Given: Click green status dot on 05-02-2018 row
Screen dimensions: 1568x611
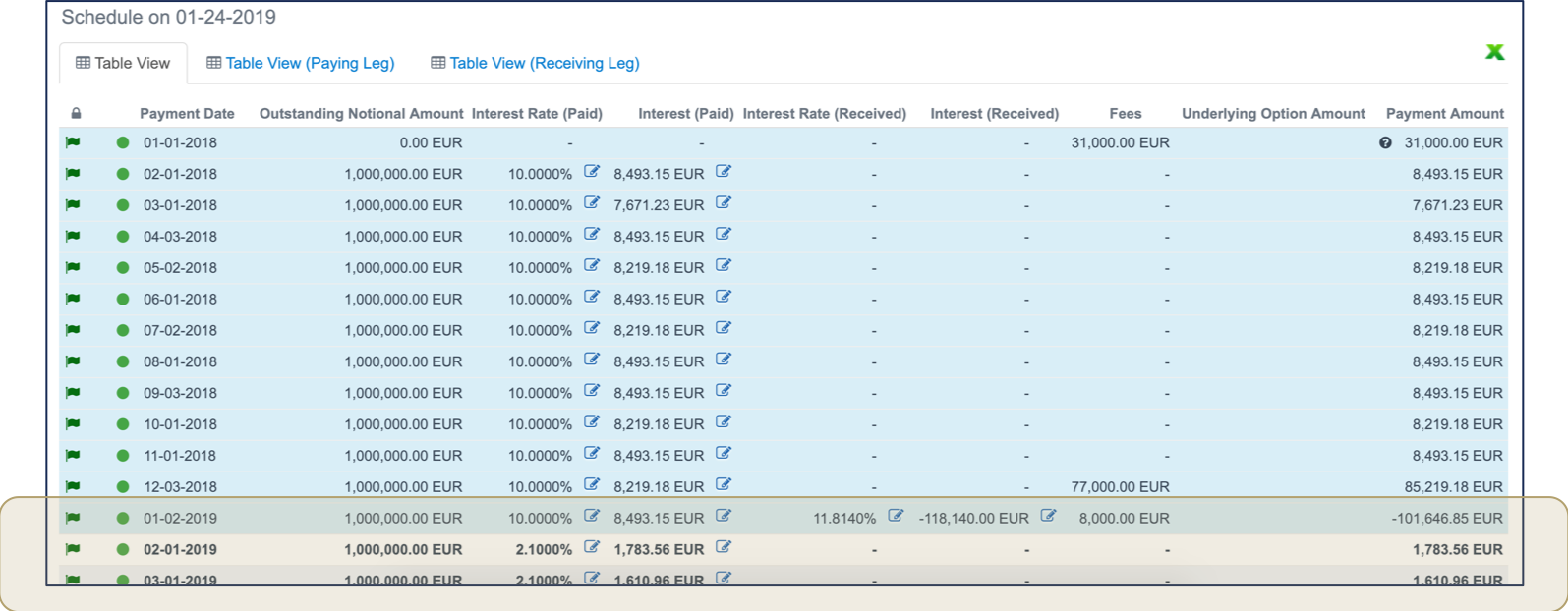Looking at the screenshot, I should tap(123, 268).
